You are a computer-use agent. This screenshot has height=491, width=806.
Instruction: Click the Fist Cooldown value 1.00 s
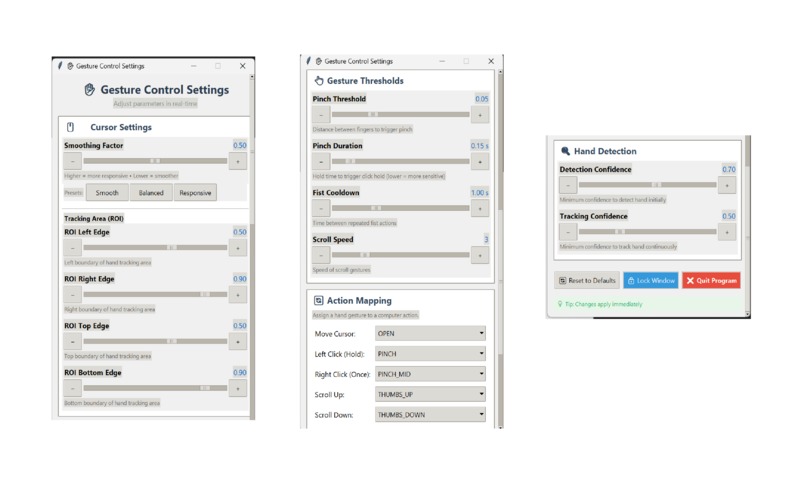(x=480, y=193)
